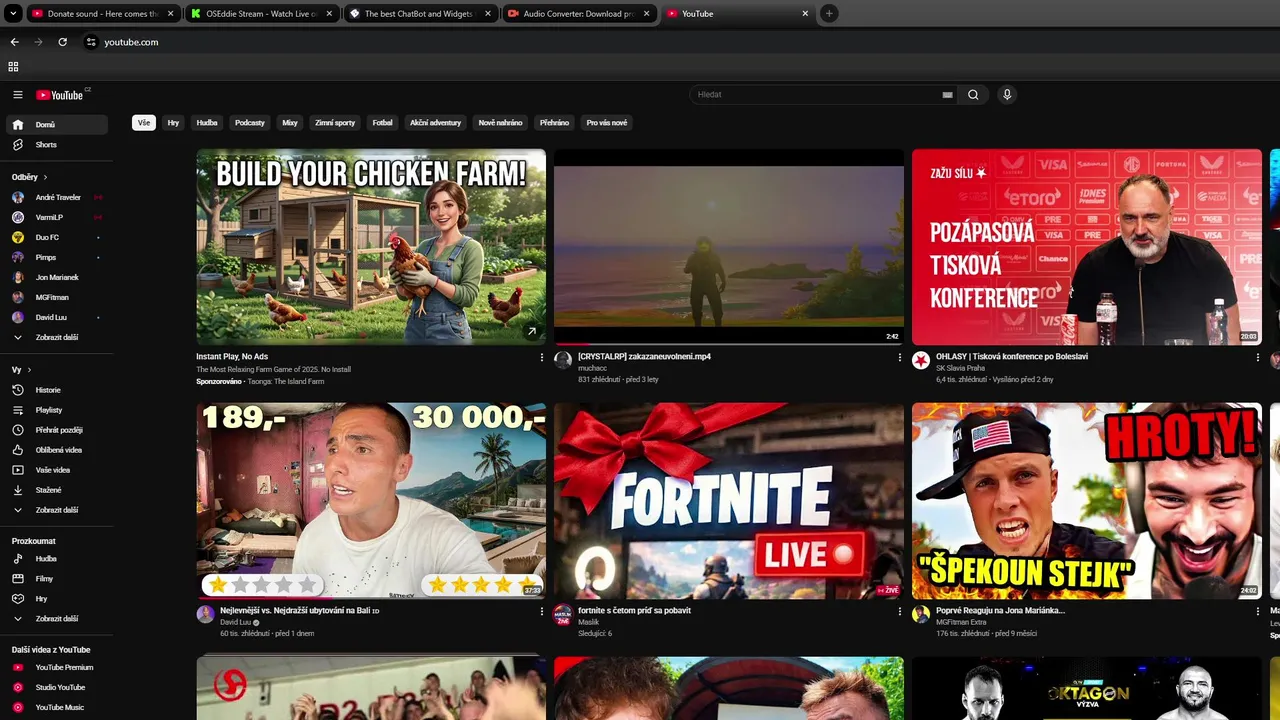Open VarmiLP subscription channel
The height and width of the screenshot is (720, 1280).
coord(57,217)
